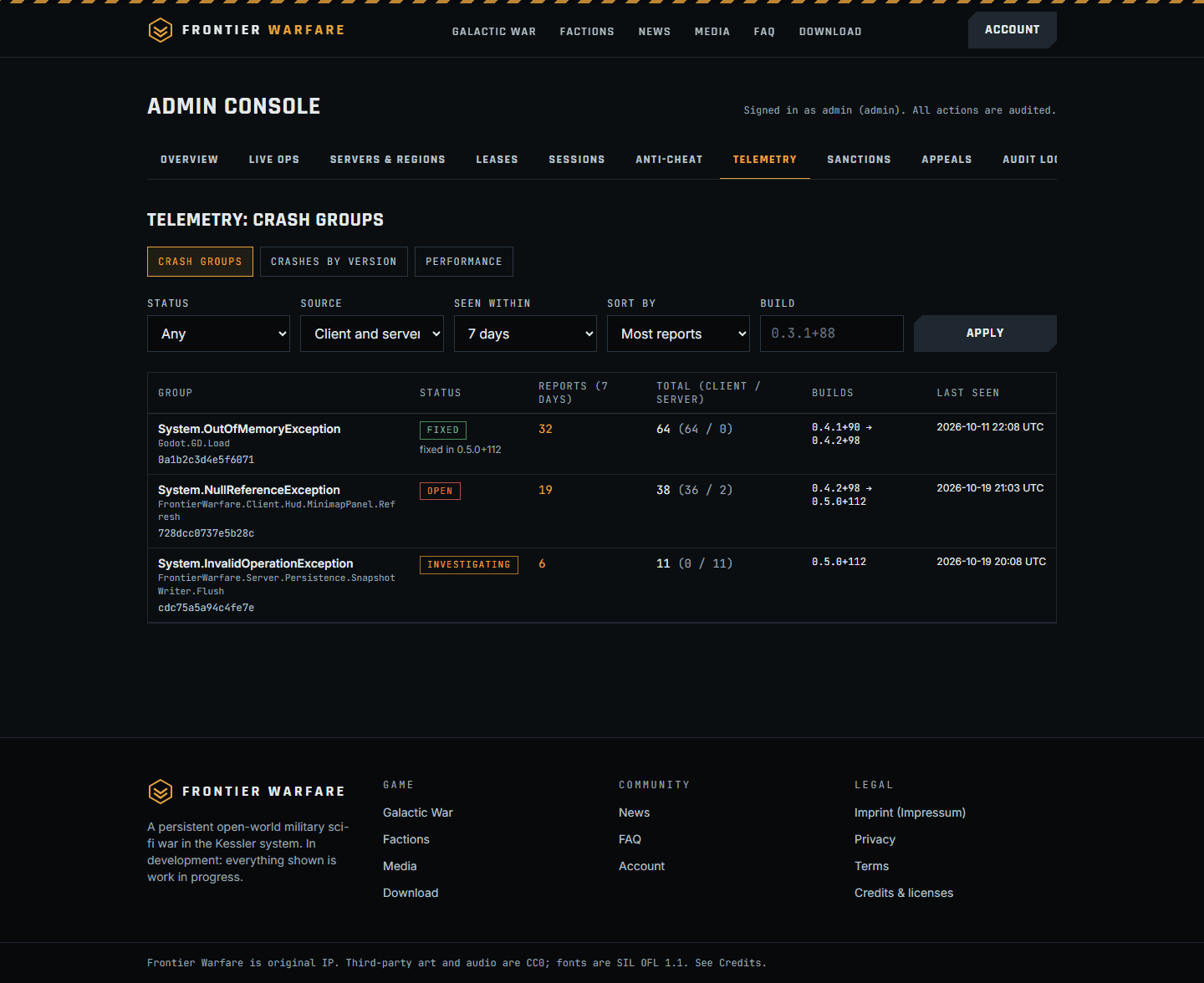1204x983 pixels.
Task: Open the Source filter dropdown
Action: pyautogui.click(x=372, y=334)
